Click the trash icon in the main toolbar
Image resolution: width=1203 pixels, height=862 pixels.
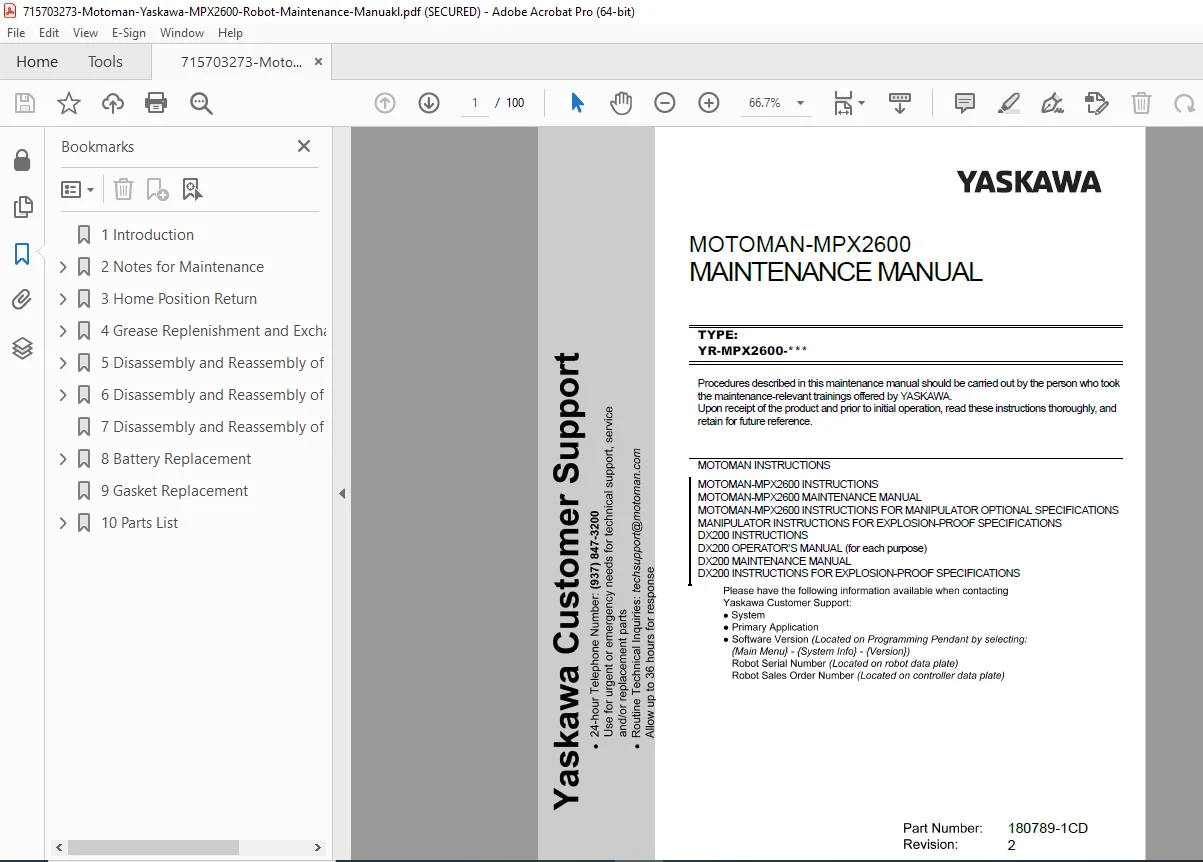(x=1141, y=103)
